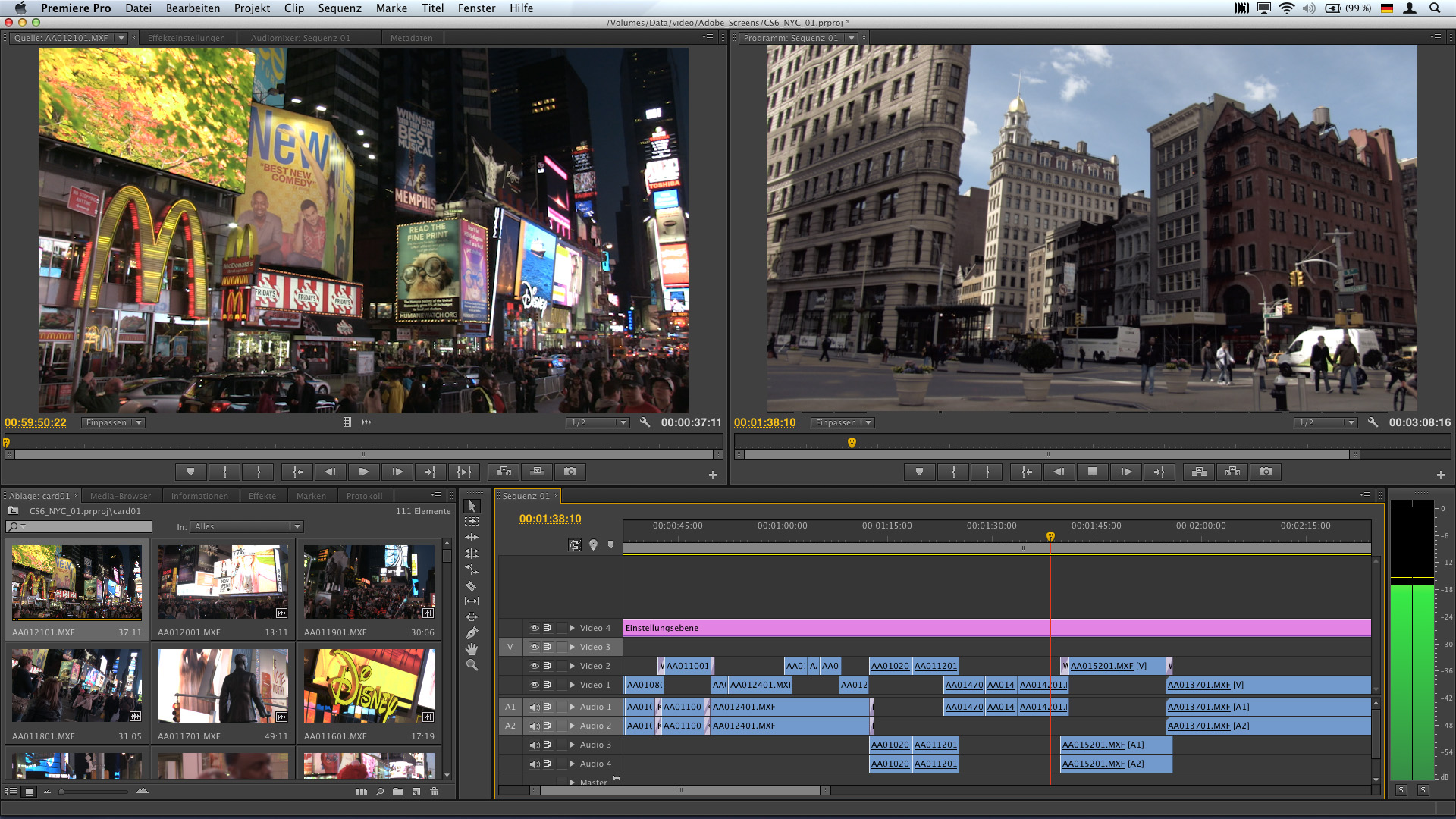Select the Razor tool in the tools panel
Viewport: 1456px width, 819px height.
pos(471,585)
